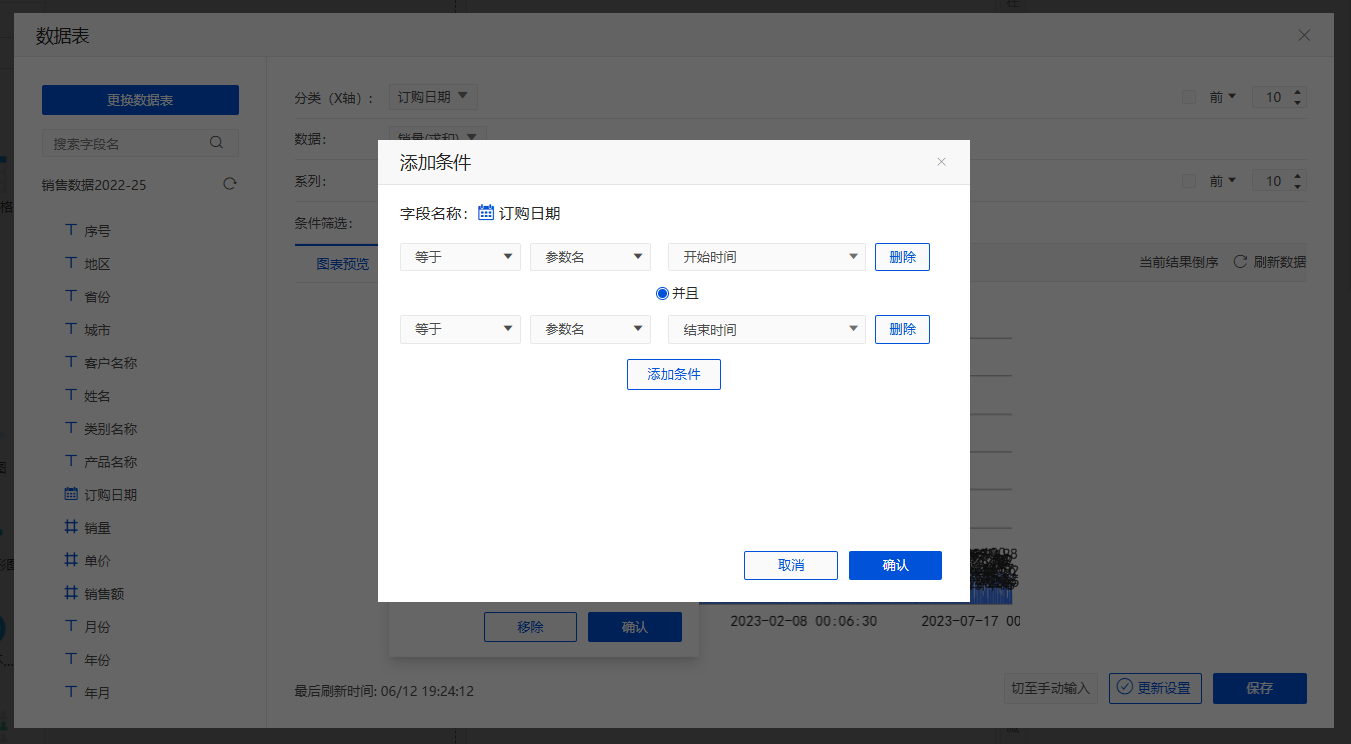Select 产品名称 in the field list
The height and width of the screenshot is (744, 1351).
110,461
